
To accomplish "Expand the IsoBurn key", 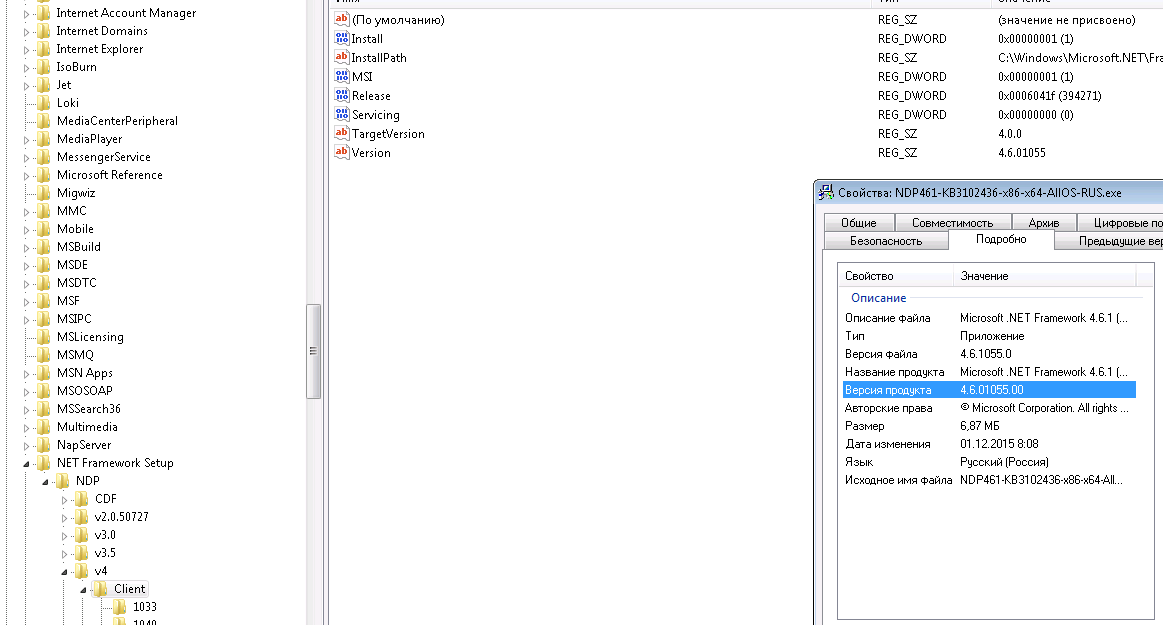I will click(26, 67).
